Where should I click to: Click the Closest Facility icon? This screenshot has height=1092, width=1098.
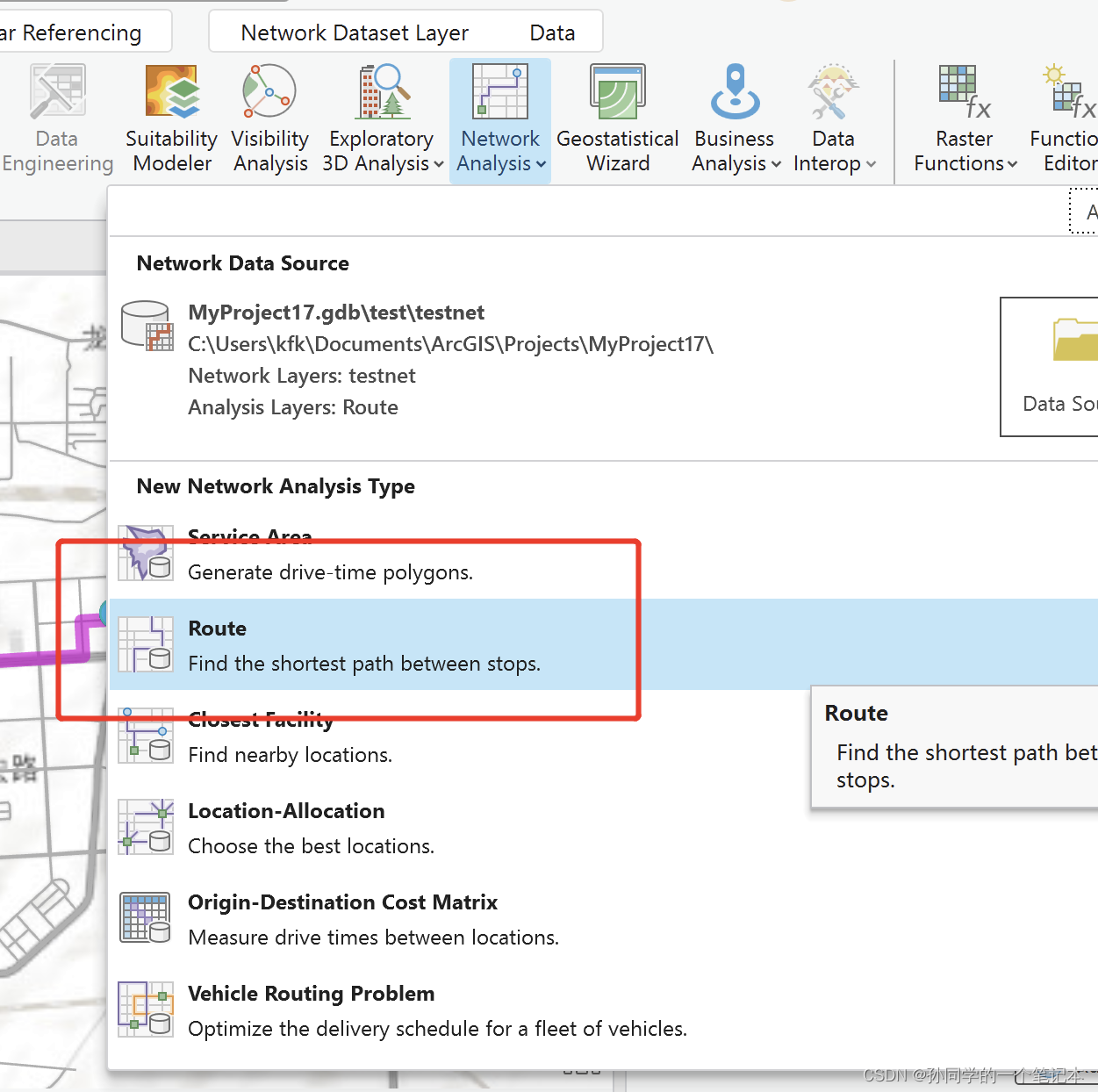[x=146, y=736]
